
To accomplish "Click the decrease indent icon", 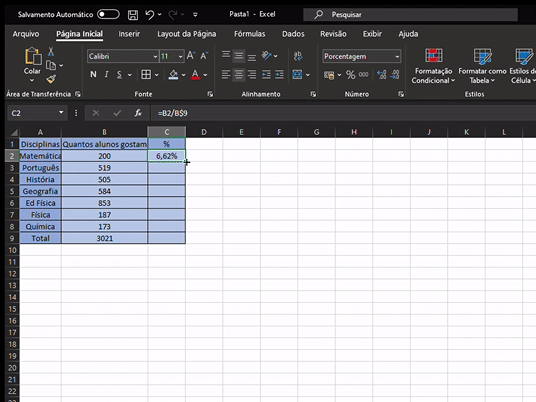I will (266, 75).
